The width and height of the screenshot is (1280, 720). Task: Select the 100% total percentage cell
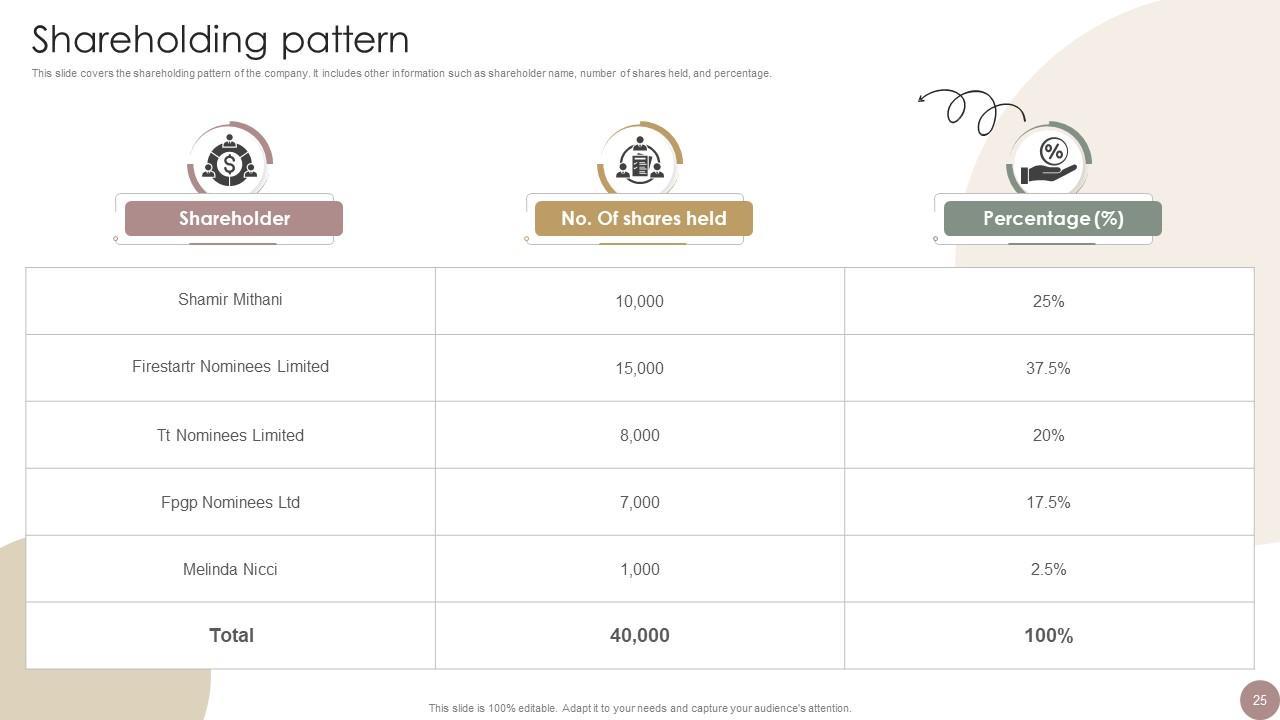(1048, 635)
